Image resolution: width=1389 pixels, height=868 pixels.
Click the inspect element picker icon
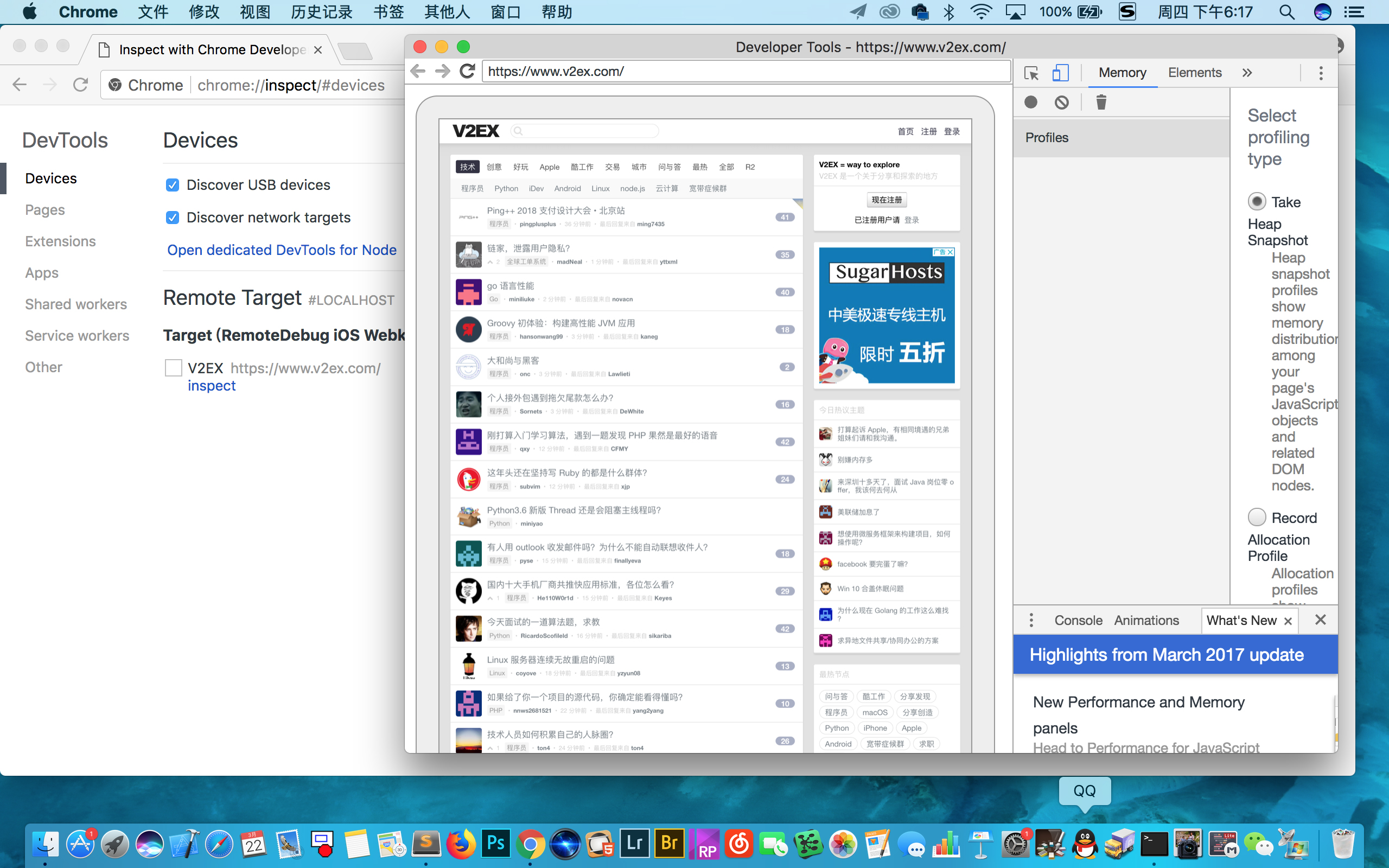click(x=1031, y=73)
